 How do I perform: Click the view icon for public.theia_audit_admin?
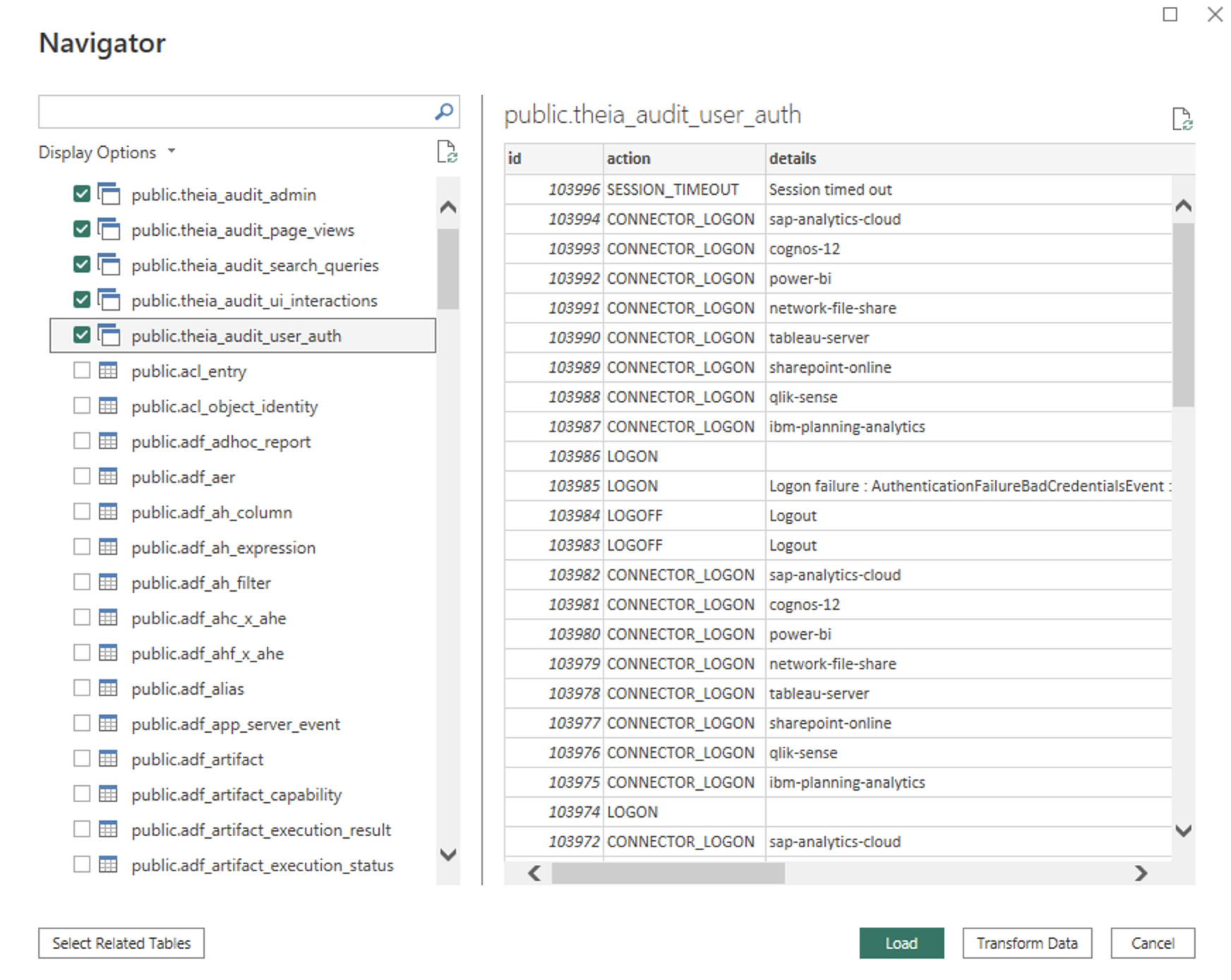(109, 194)
